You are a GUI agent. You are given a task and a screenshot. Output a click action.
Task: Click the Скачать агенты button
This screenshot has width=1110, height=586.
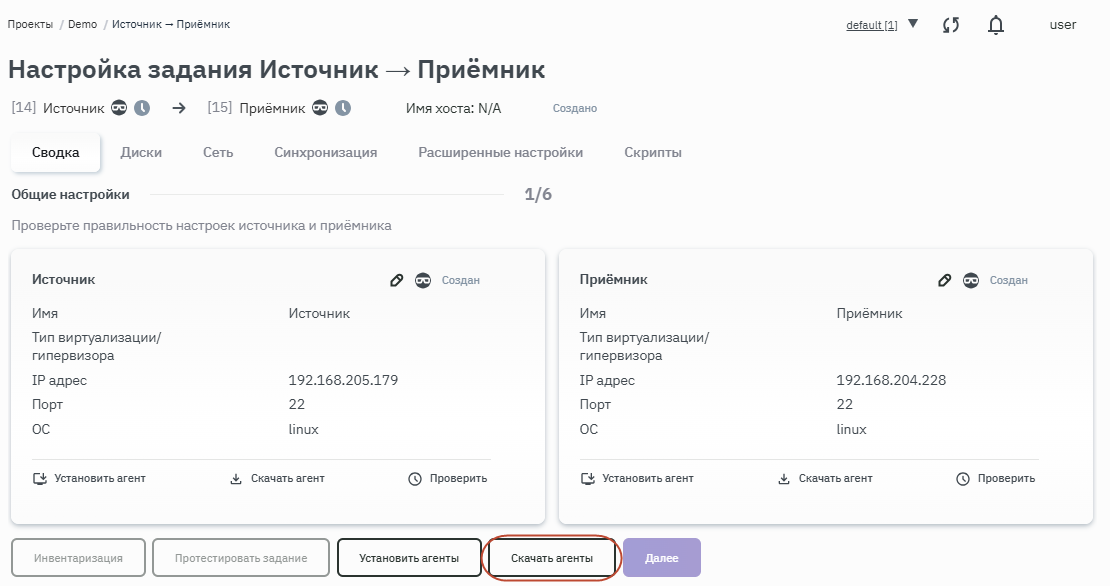[552, 558]
